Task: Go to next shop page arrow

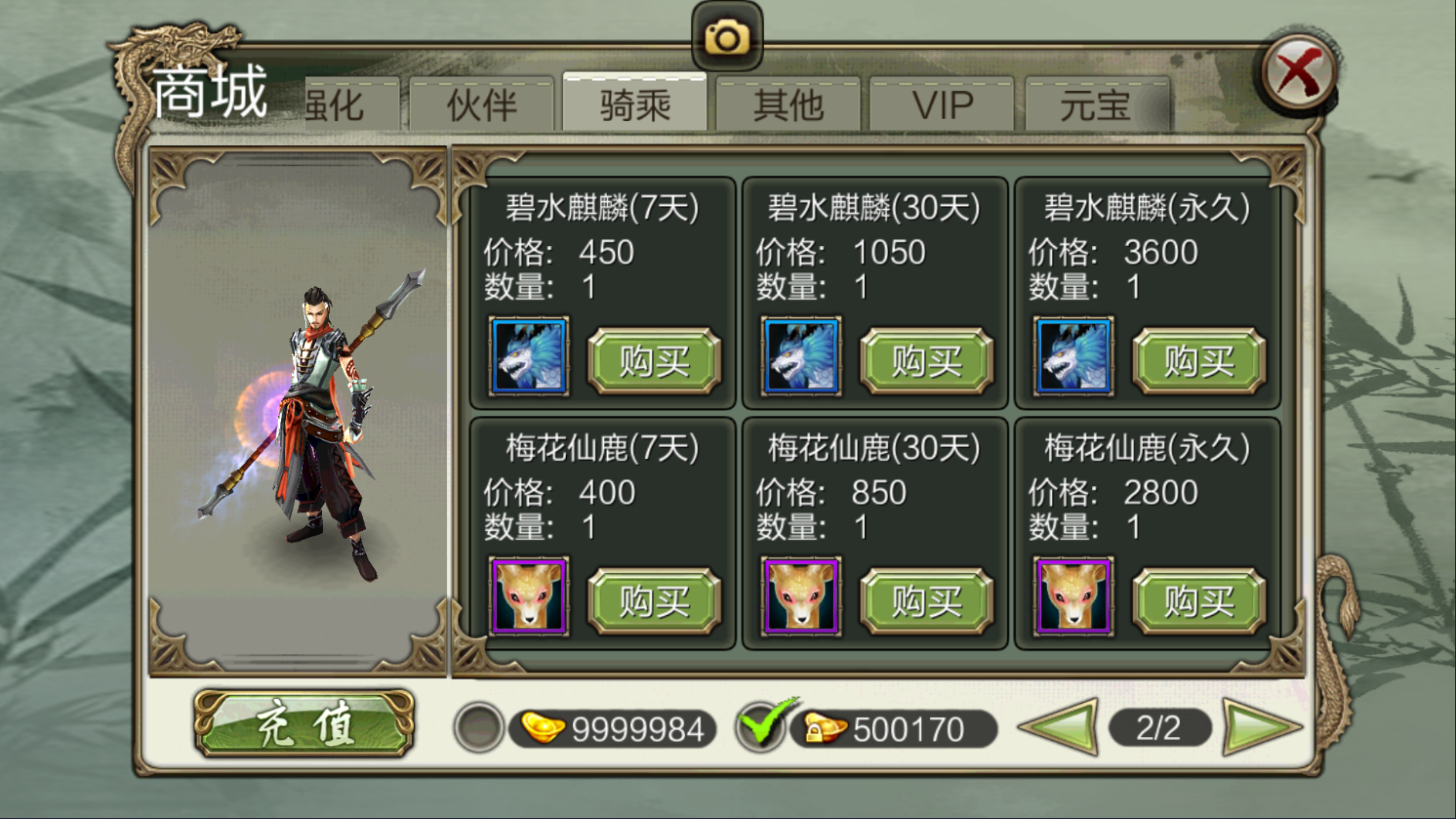Action: click(x=1262, y=727)
